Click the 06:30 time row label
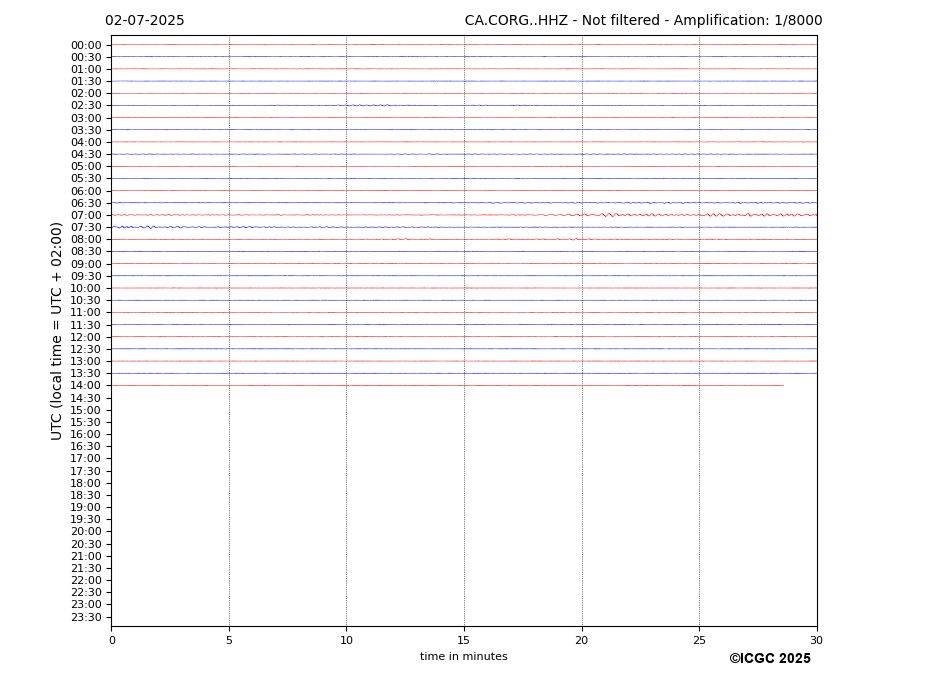 86,203
